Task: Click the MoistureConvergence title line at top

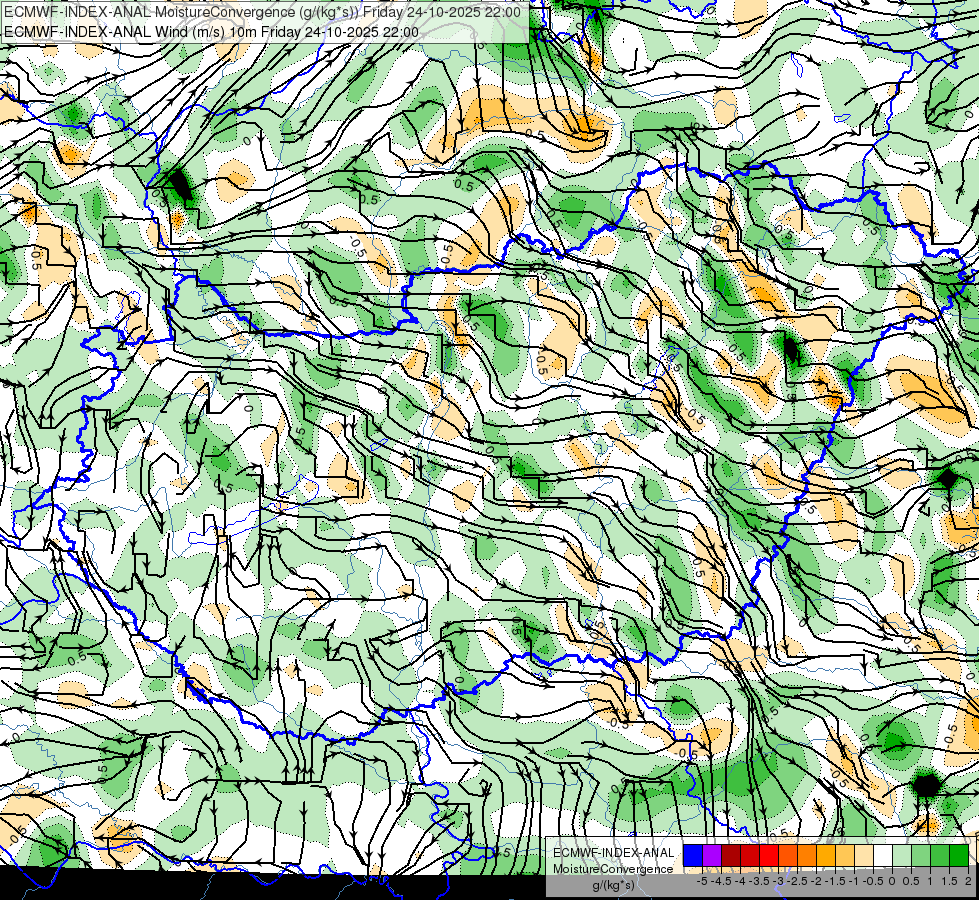Action: [262, 12]
